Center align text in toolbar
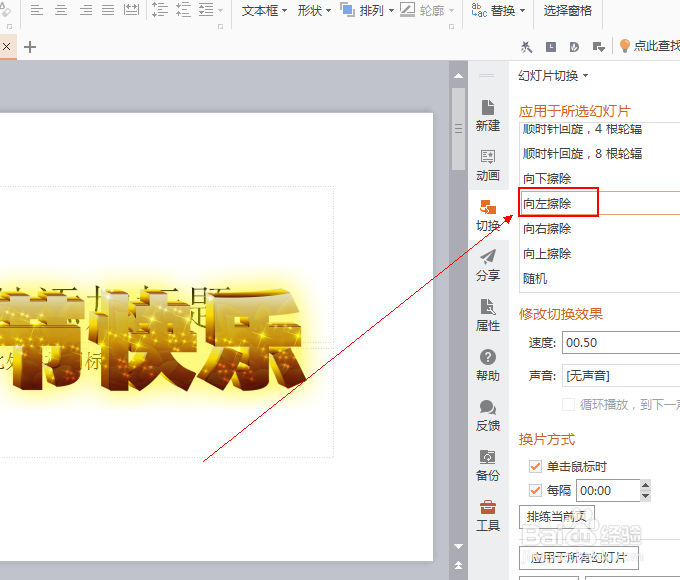 click(x=61, y=10)
